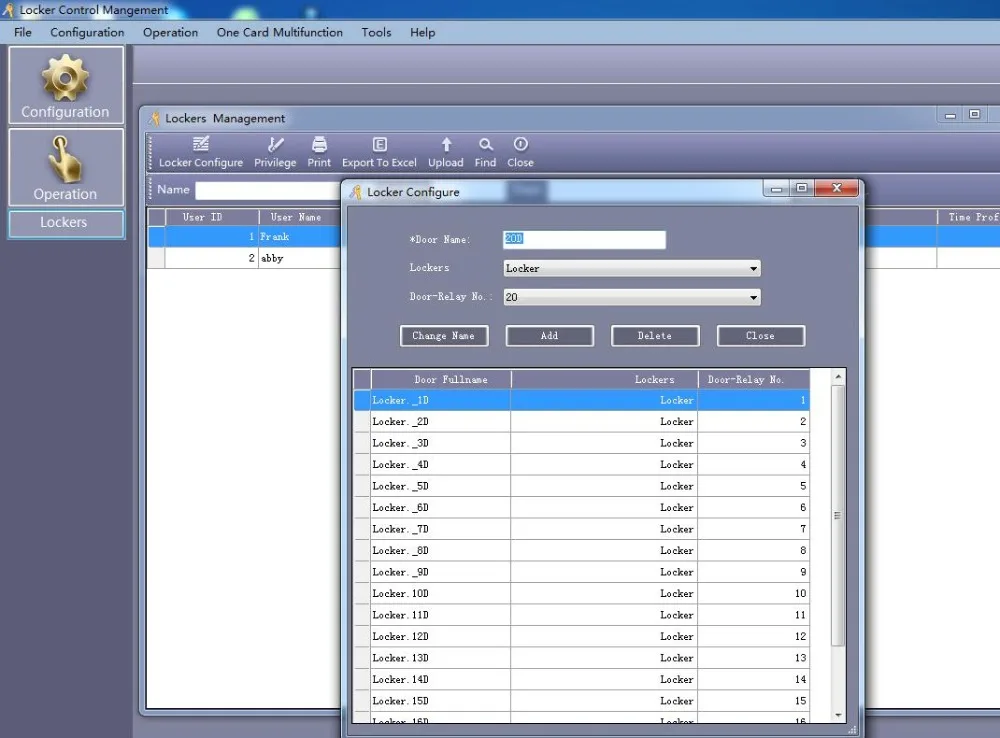Close Locker Configure with red X
Viewport: 1000px width, 738px height.
[x=837, y=188]
